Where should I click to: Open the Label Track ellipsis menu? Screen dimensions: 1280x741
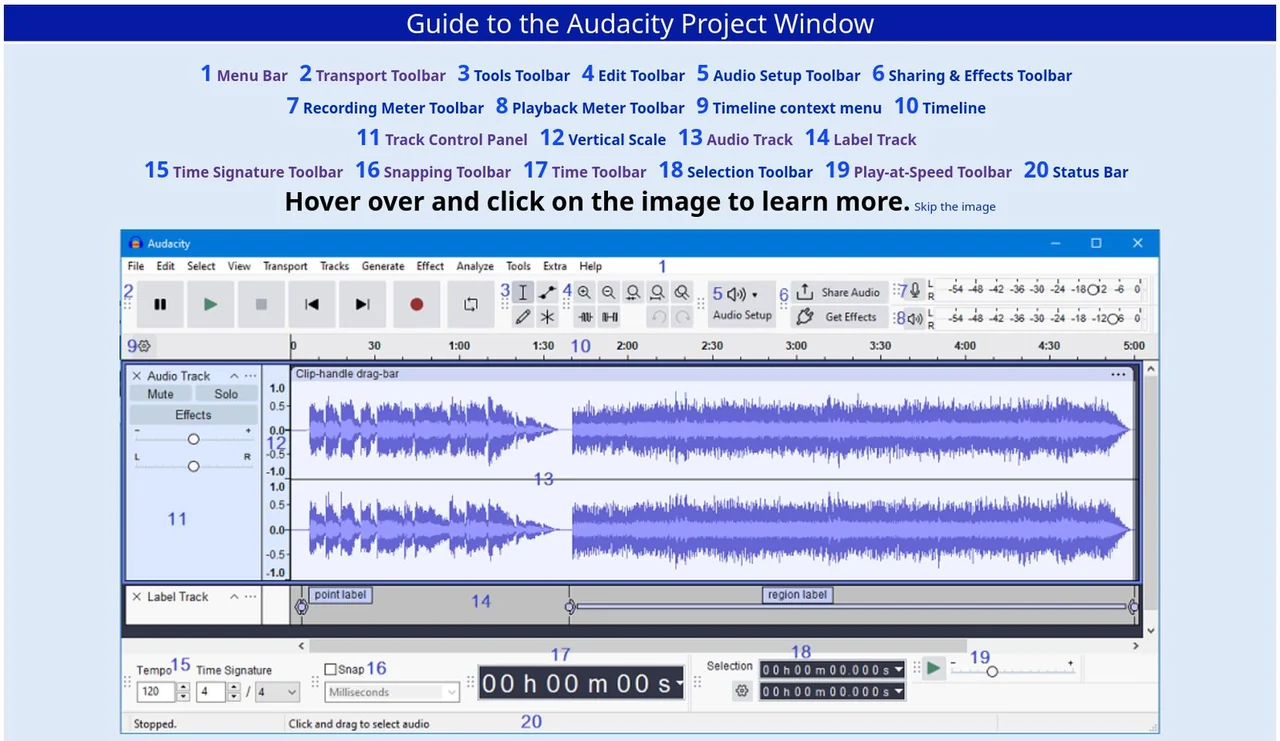pyautogui.click(x=250, y=597)
